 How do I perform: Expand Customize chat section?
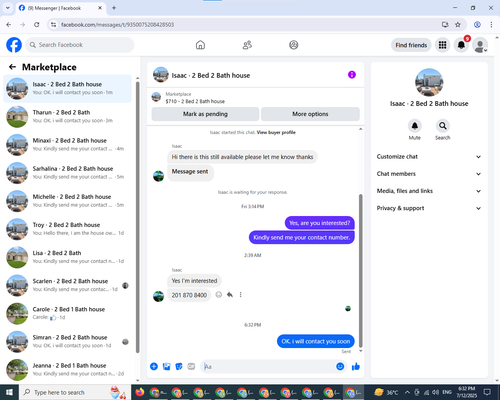[x=429, y=157]
